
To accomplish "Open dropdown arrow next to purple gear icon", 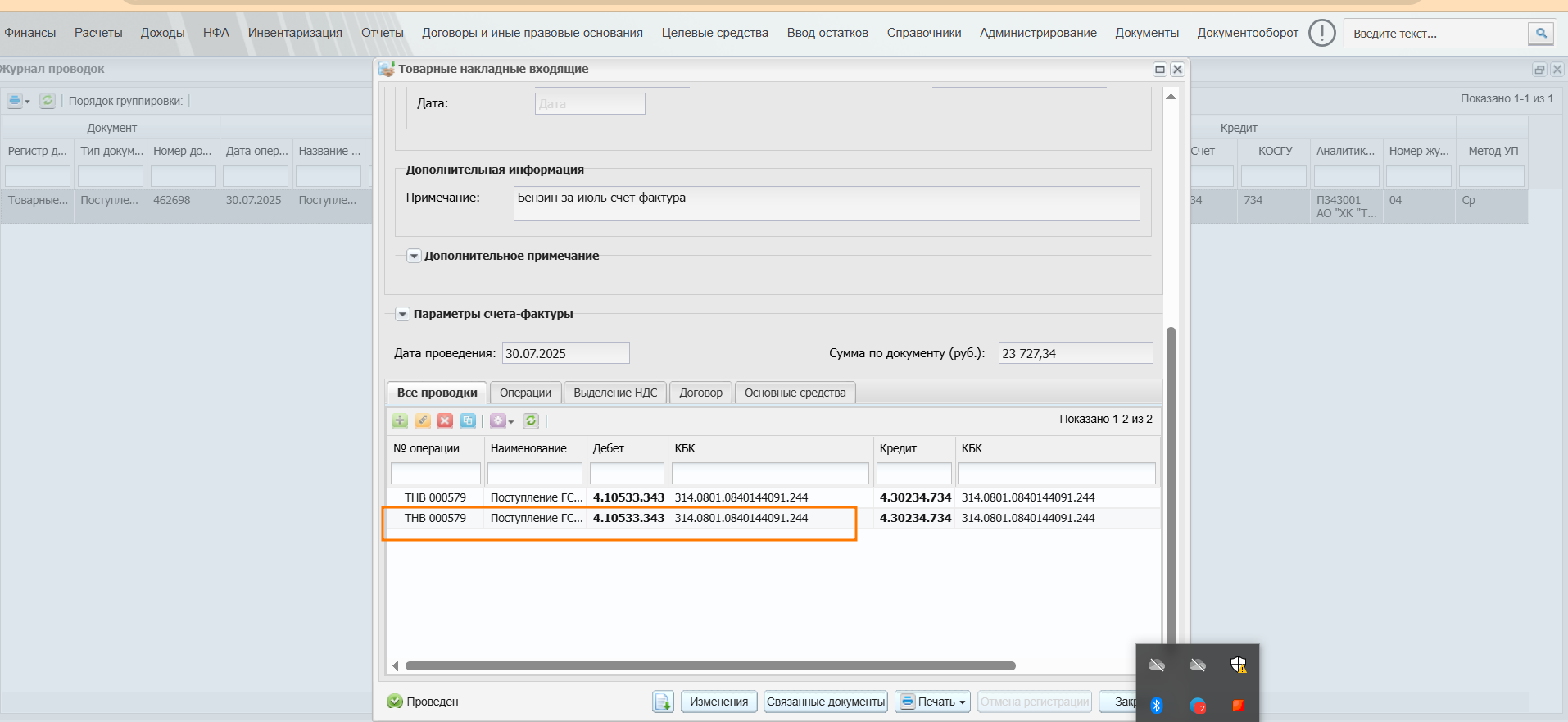I will pyautogui.click(x=511, y=421).
